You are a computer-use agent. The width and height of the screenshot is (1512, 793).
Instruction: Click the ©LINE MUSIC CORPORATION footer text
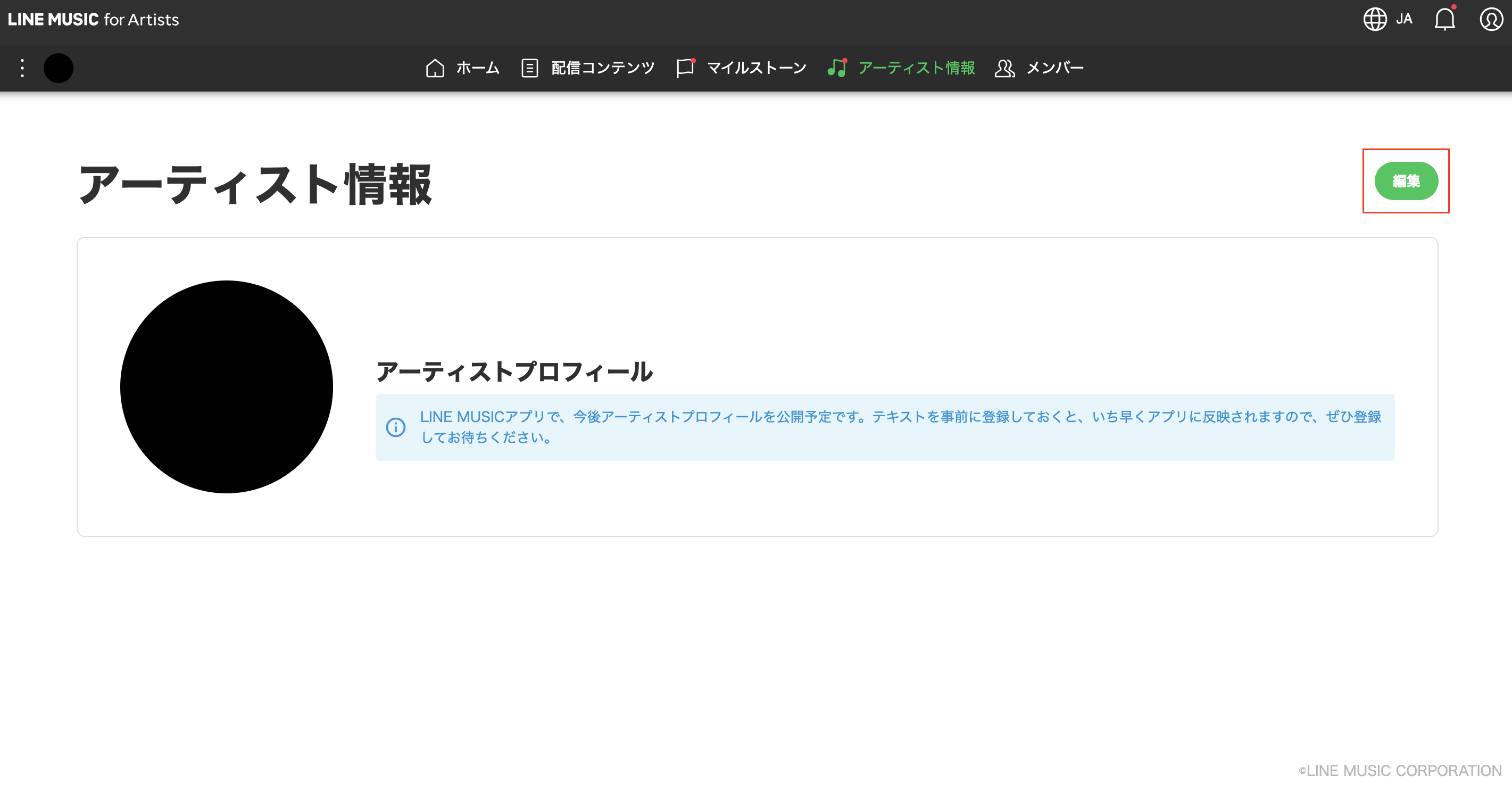click(1399, 771)
